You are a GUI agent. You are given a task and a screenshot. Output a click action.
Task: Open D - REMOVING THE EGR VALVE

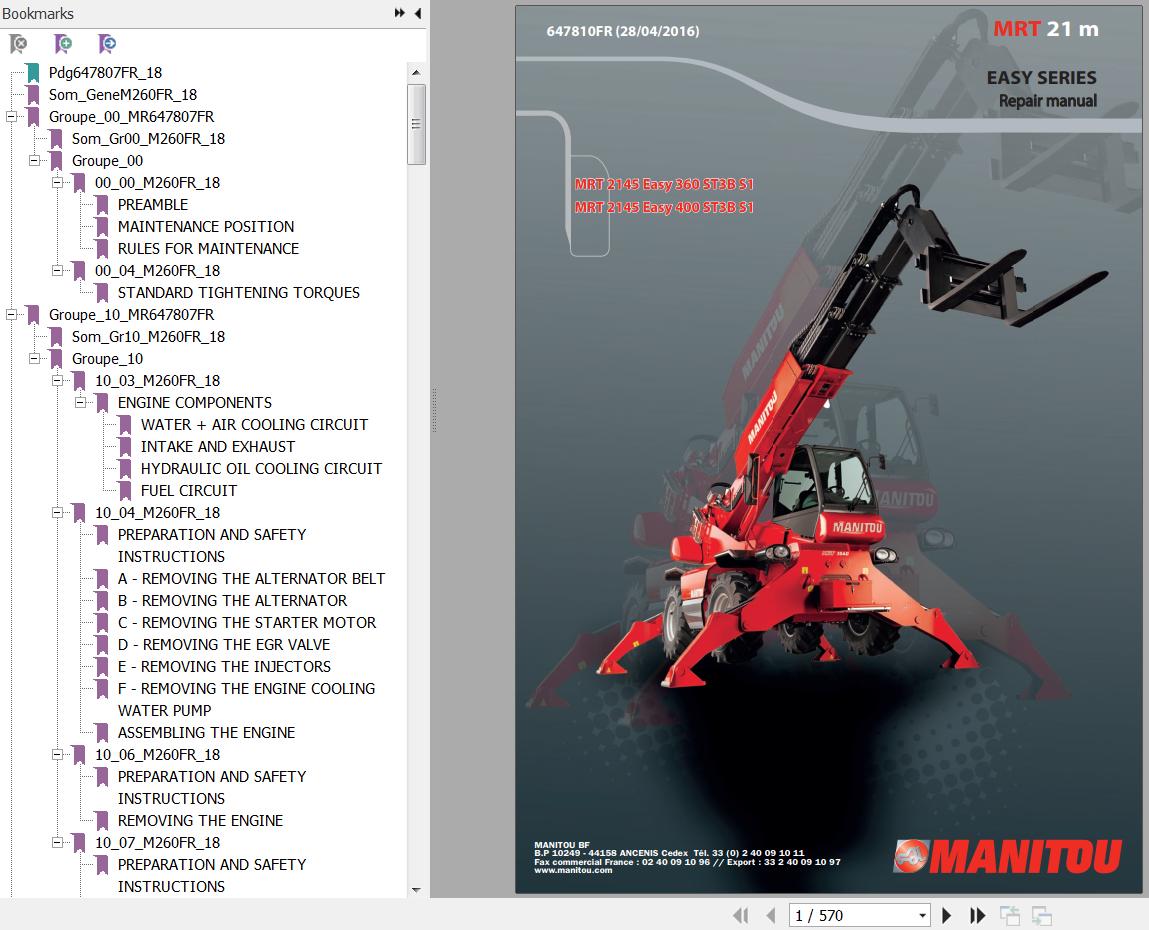point(223,644)
